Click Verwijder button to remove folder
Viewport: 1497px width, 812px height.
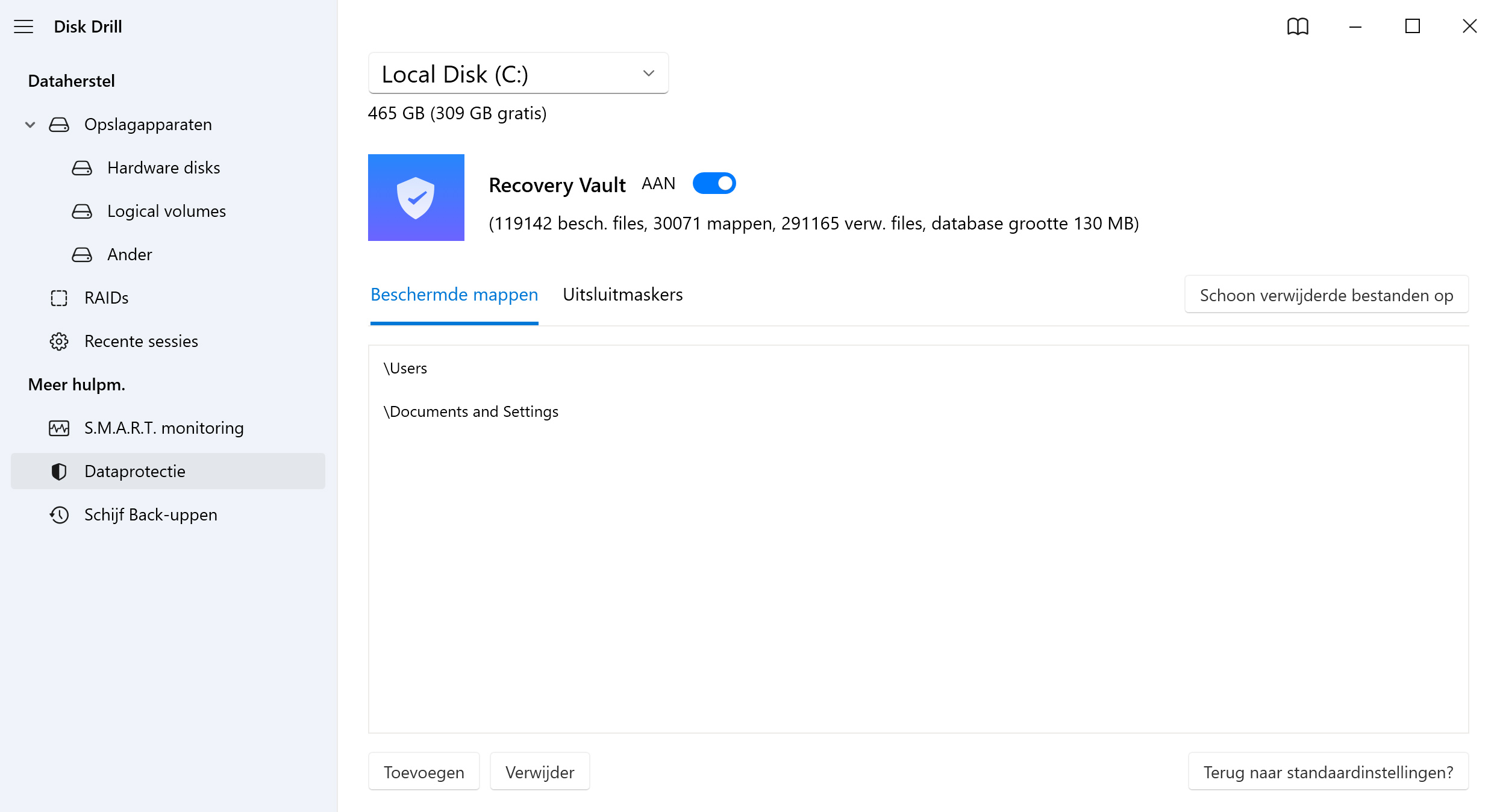[x=540, y=772]
